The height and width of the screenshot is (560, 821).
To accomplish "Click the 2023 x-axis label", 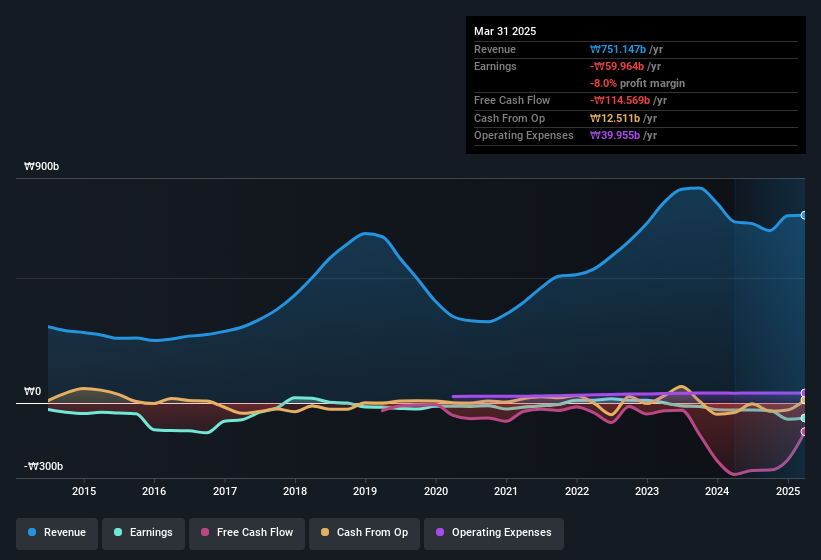I will 647,491.
